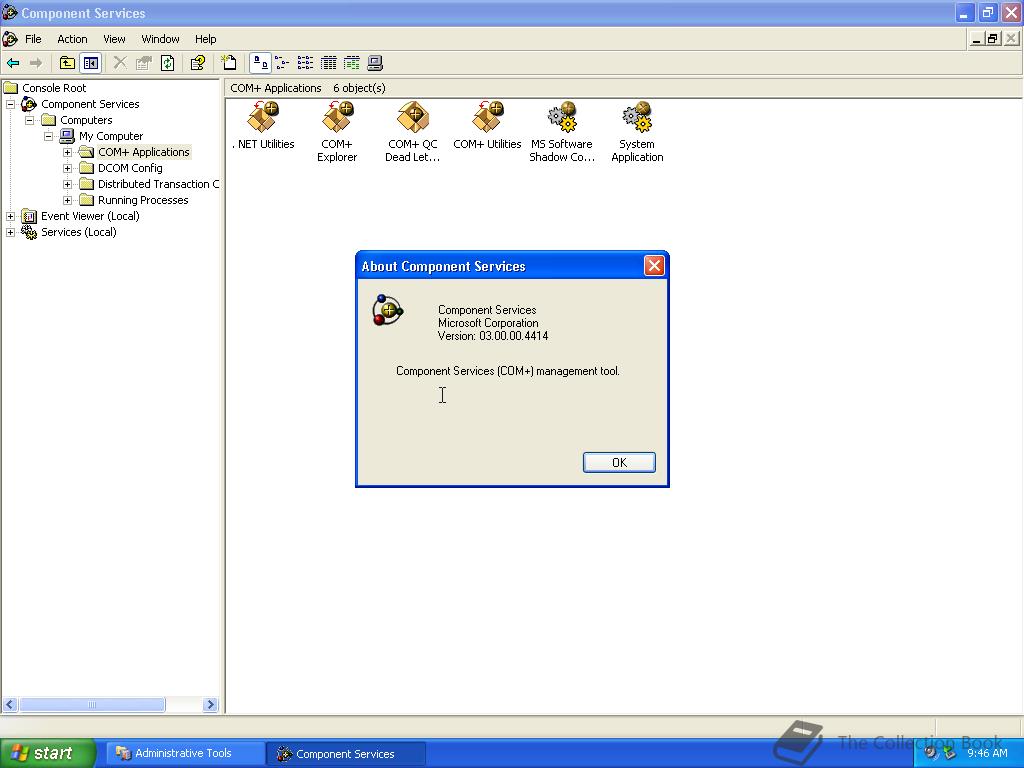Click the Console Root folder icon
This screenshot has width=1024, height=768.
click(x=11, y=88)
